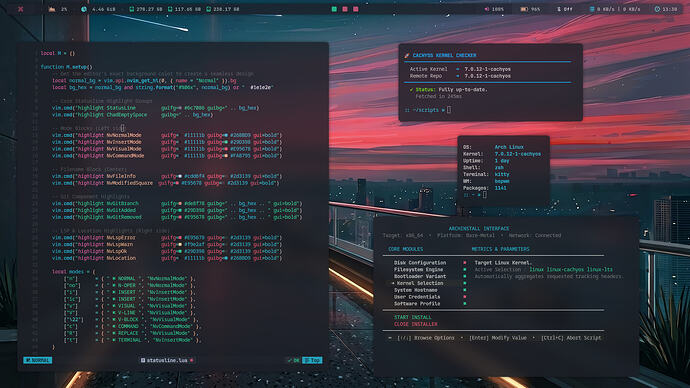
Task: Switch to the green workspace indicator
Action: pyautogui.click(x=334, y=9)
